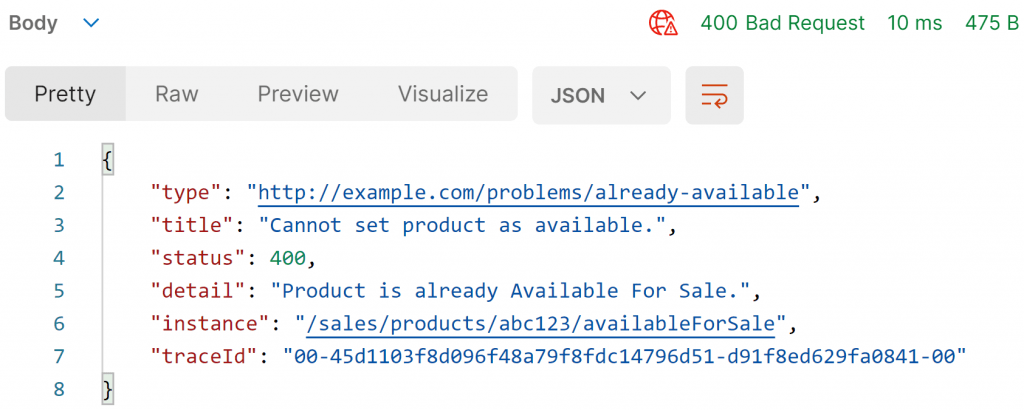Click the opening curly brace bracket
Viewport: 1024px width, 410px height.
[108, 160]
